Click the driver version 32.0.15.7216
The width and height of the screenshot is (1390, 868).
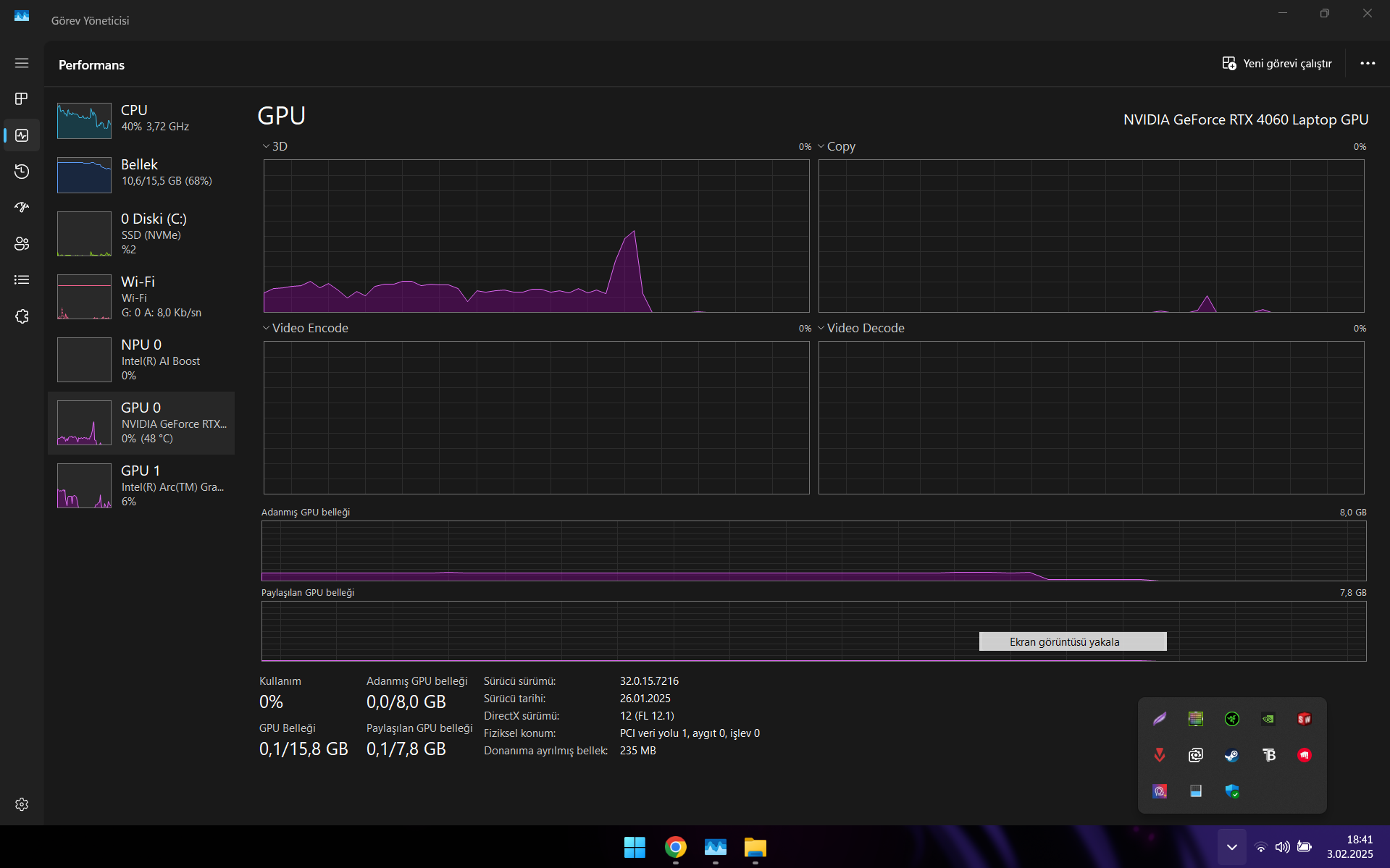pos(649,681)
